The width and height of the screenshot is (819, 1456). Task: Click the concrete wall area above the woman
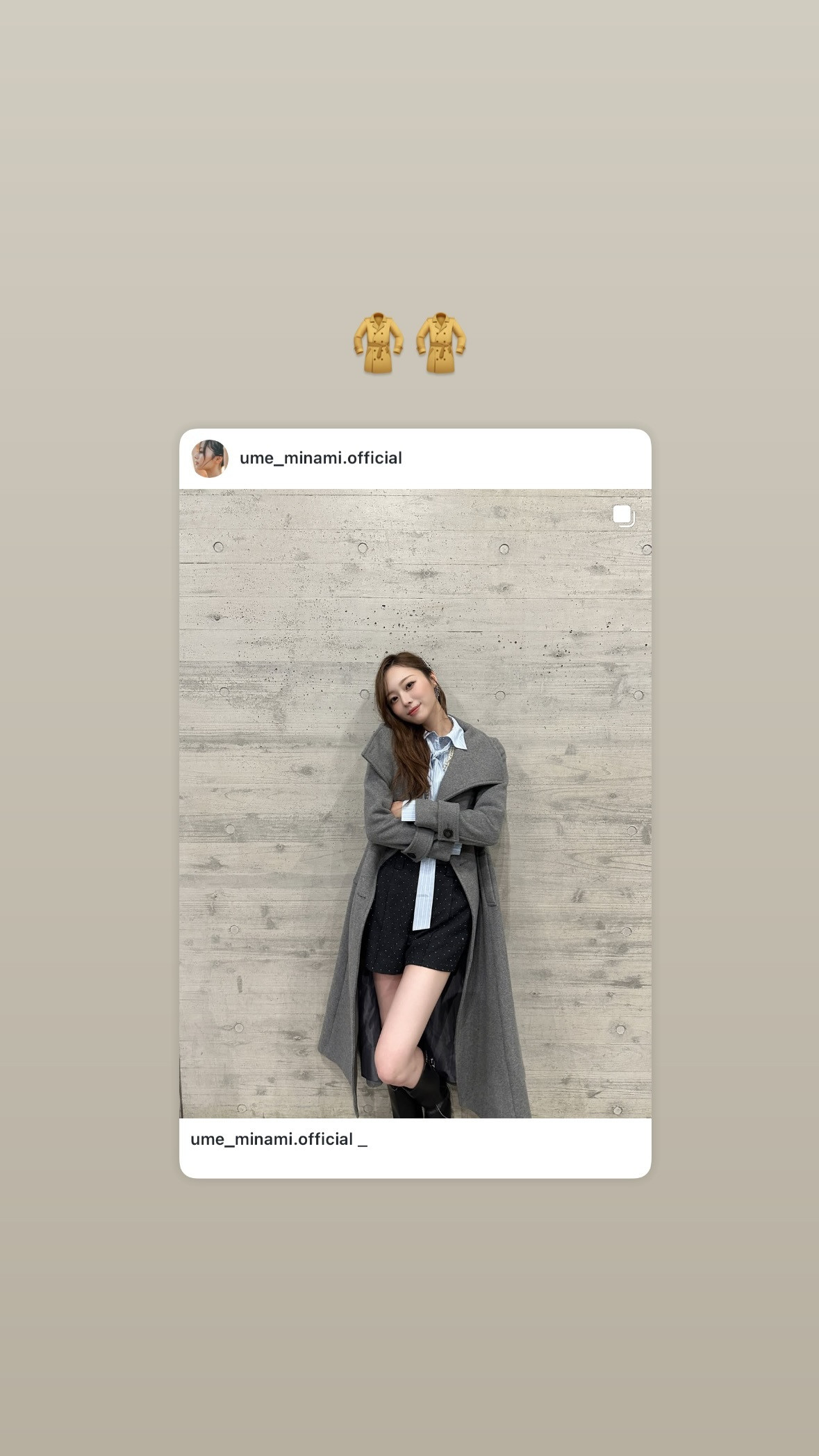coord(415,570)
